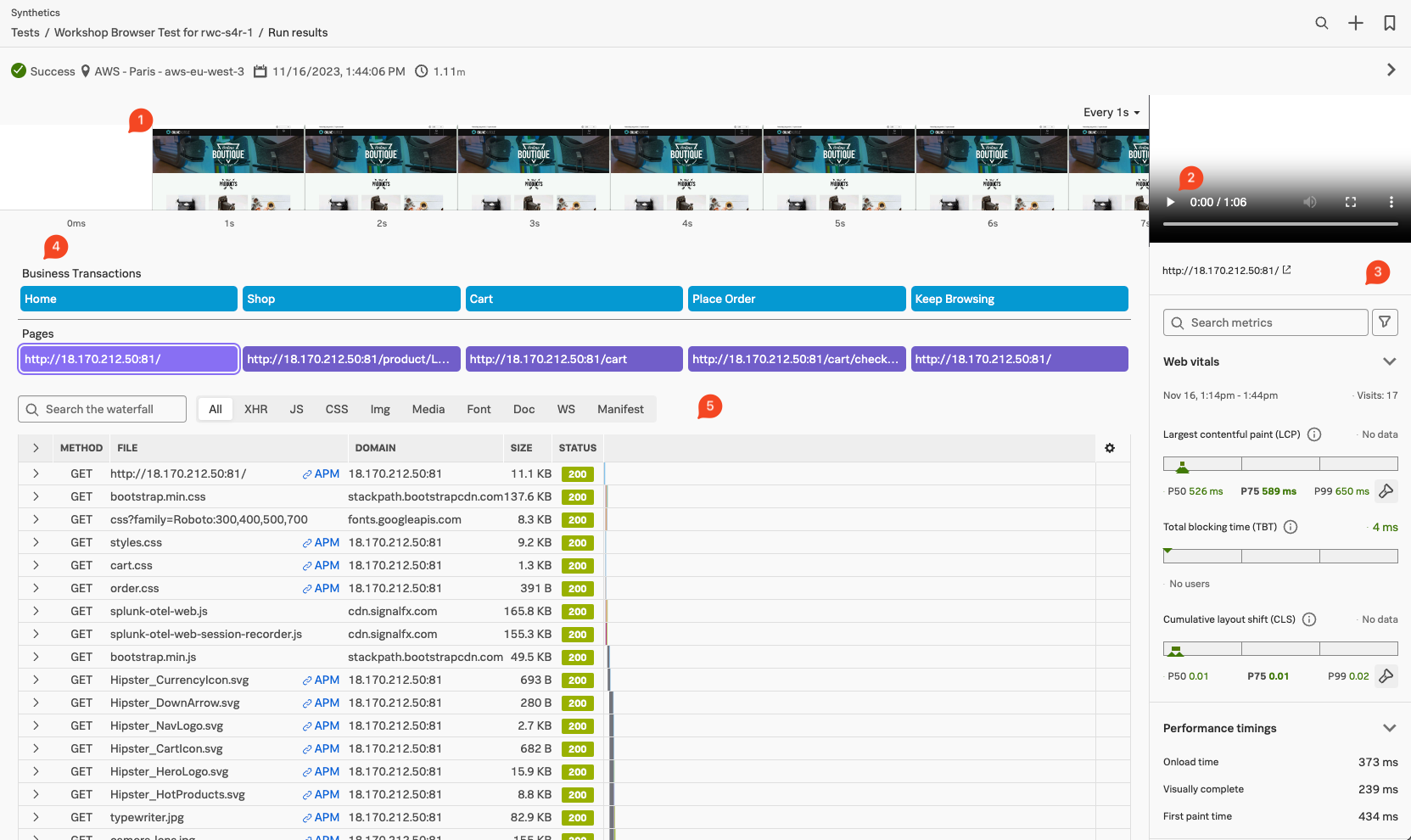Open the video more options menu
This screenshot has width=1411, height=840.
[1391, 202]
